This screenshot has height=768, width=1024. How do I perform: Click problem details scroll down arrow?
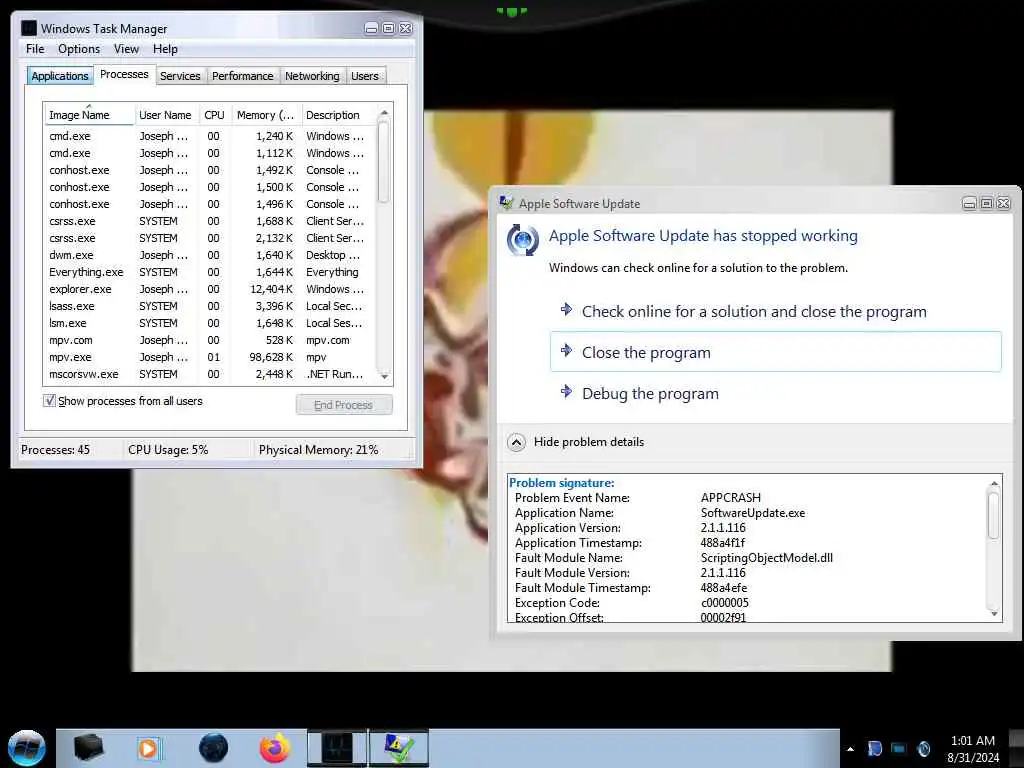(994, 613)
